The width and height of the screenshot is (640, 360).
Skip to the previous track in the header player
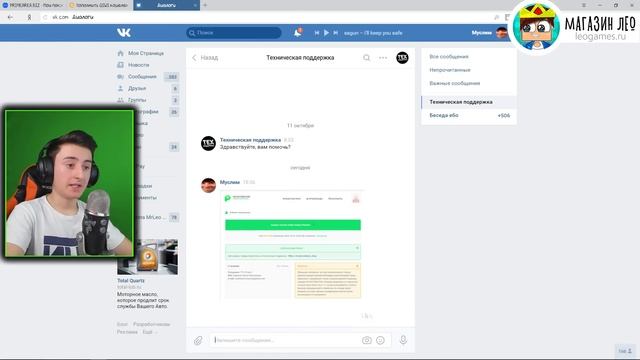pyautogui.click(x=317, y=33)
